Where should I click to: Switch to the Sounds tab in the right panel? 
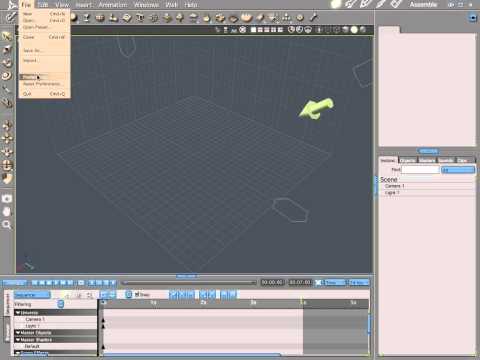point(446,160)
